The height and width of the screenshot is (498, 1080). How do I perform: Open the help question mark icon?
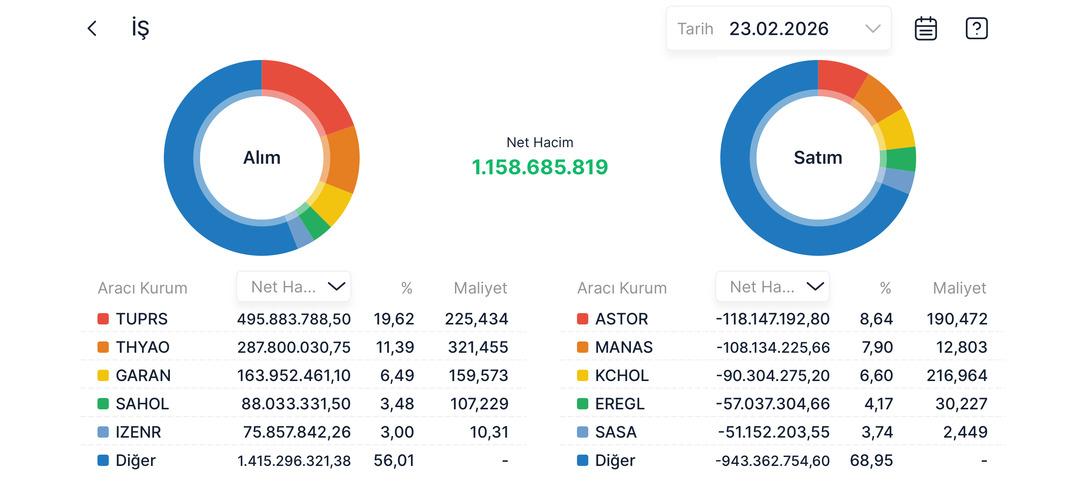(976, 29)
